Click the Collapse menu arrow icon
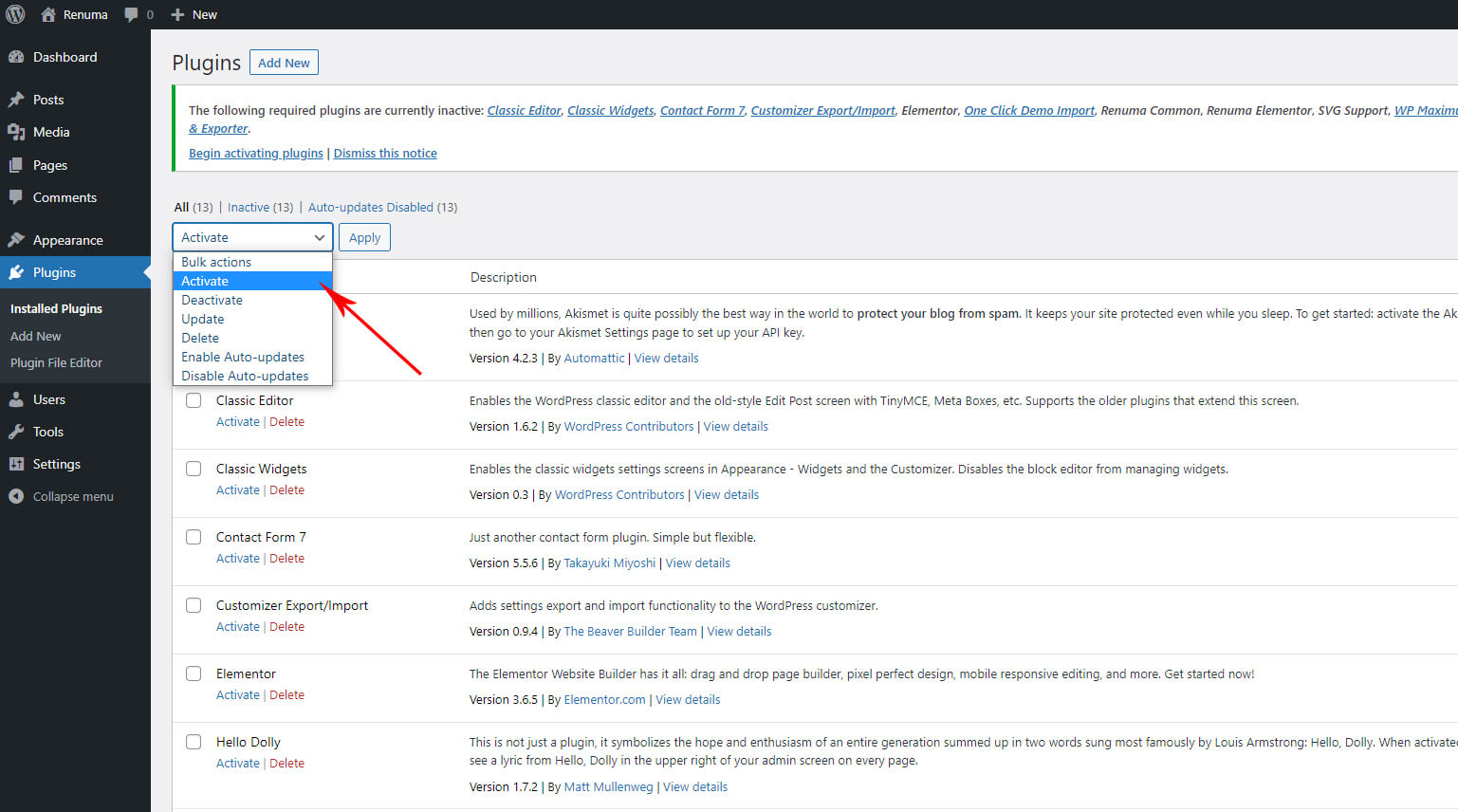The width and height of the screenshot is (1458, 812). [x=16, y=496]
